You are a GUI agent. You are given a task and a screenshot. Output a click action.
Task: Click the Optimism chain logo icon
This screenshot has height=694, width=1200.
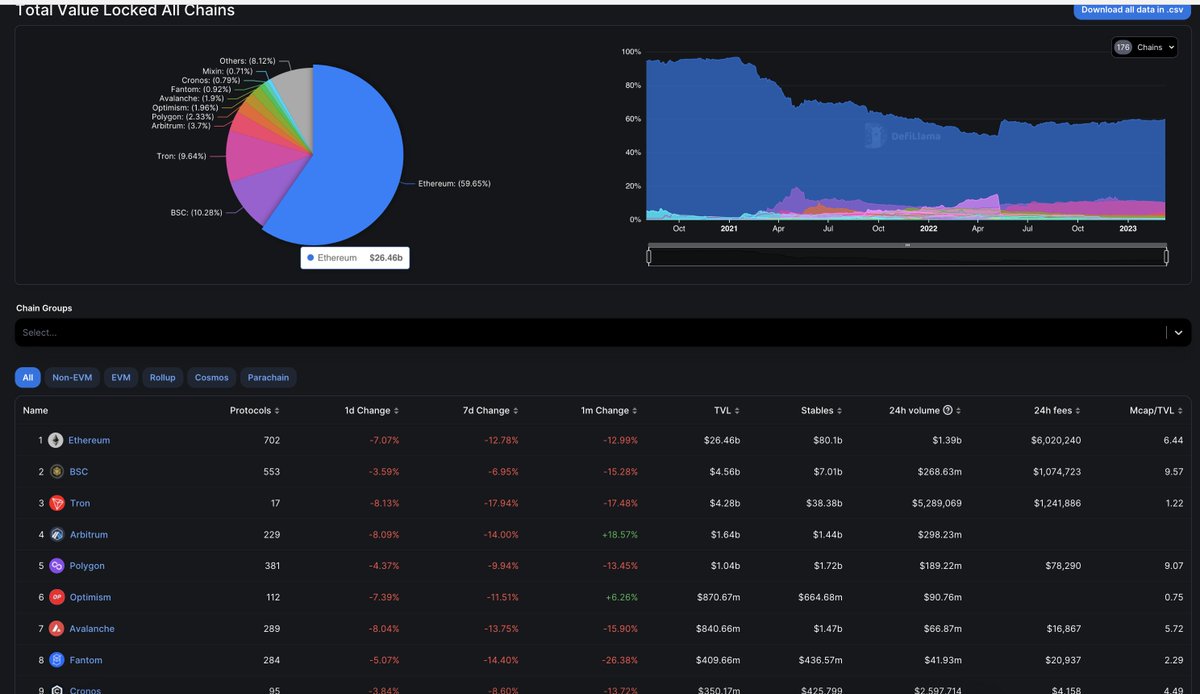[x=56, y=597]
